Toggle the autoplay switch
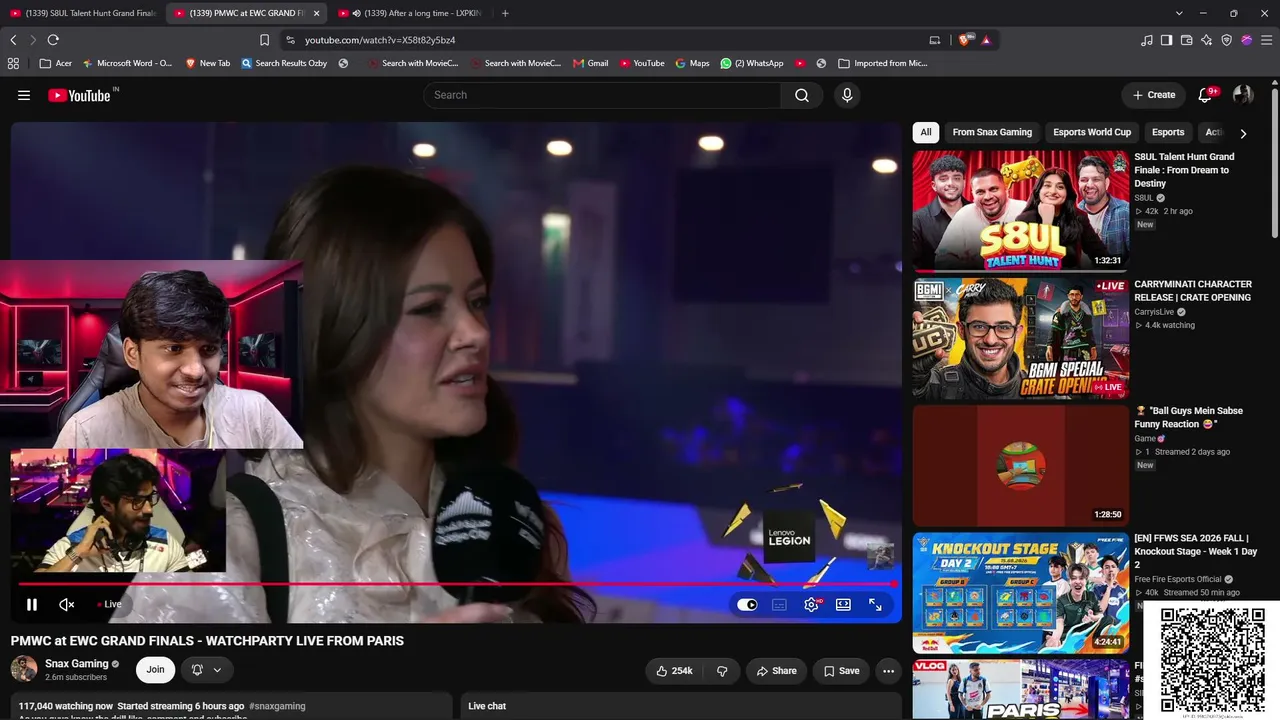The image size is (1280, 720). point(747,604)
